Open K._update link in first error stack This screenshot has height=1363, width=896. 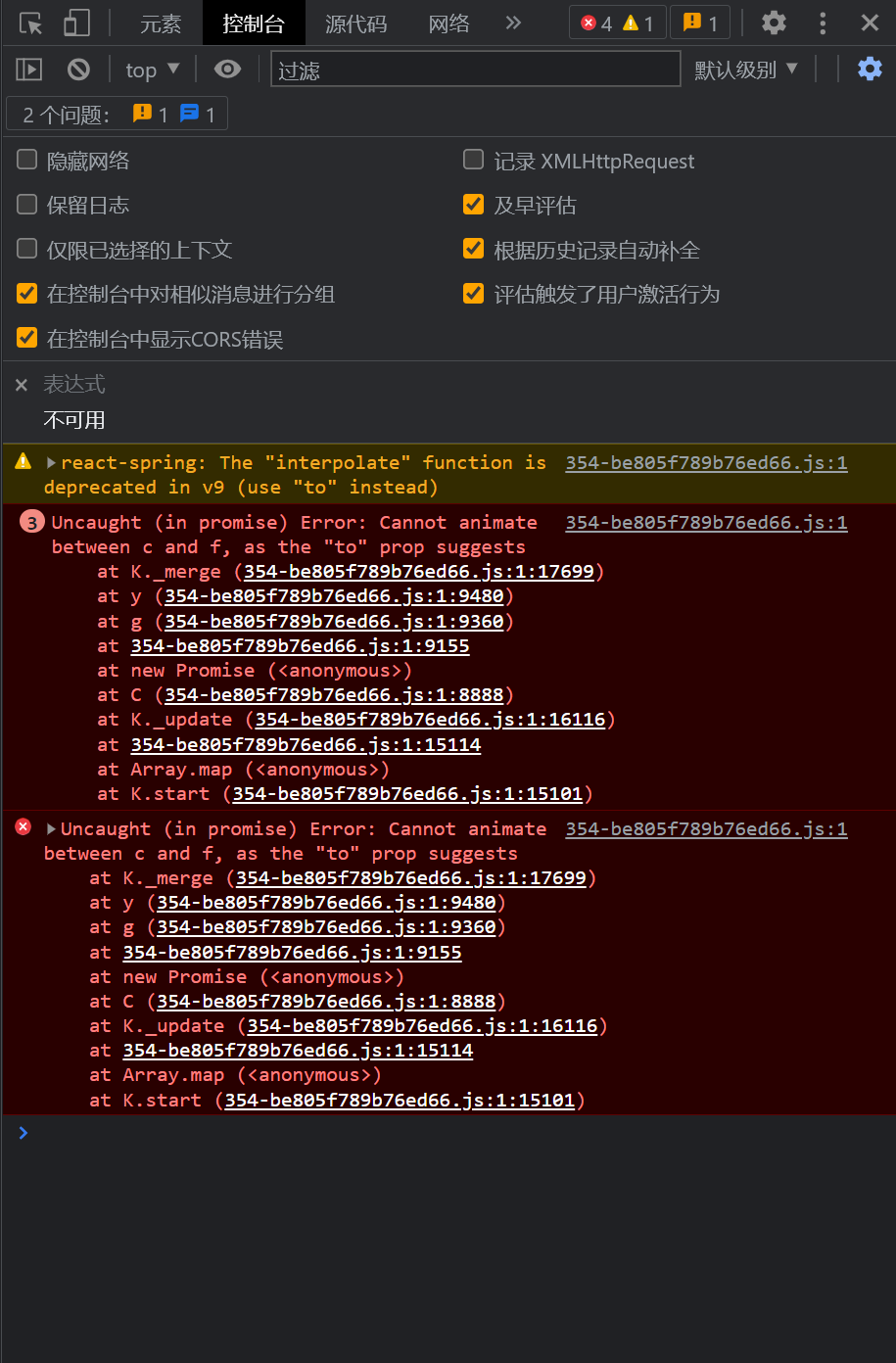[430, 719]
